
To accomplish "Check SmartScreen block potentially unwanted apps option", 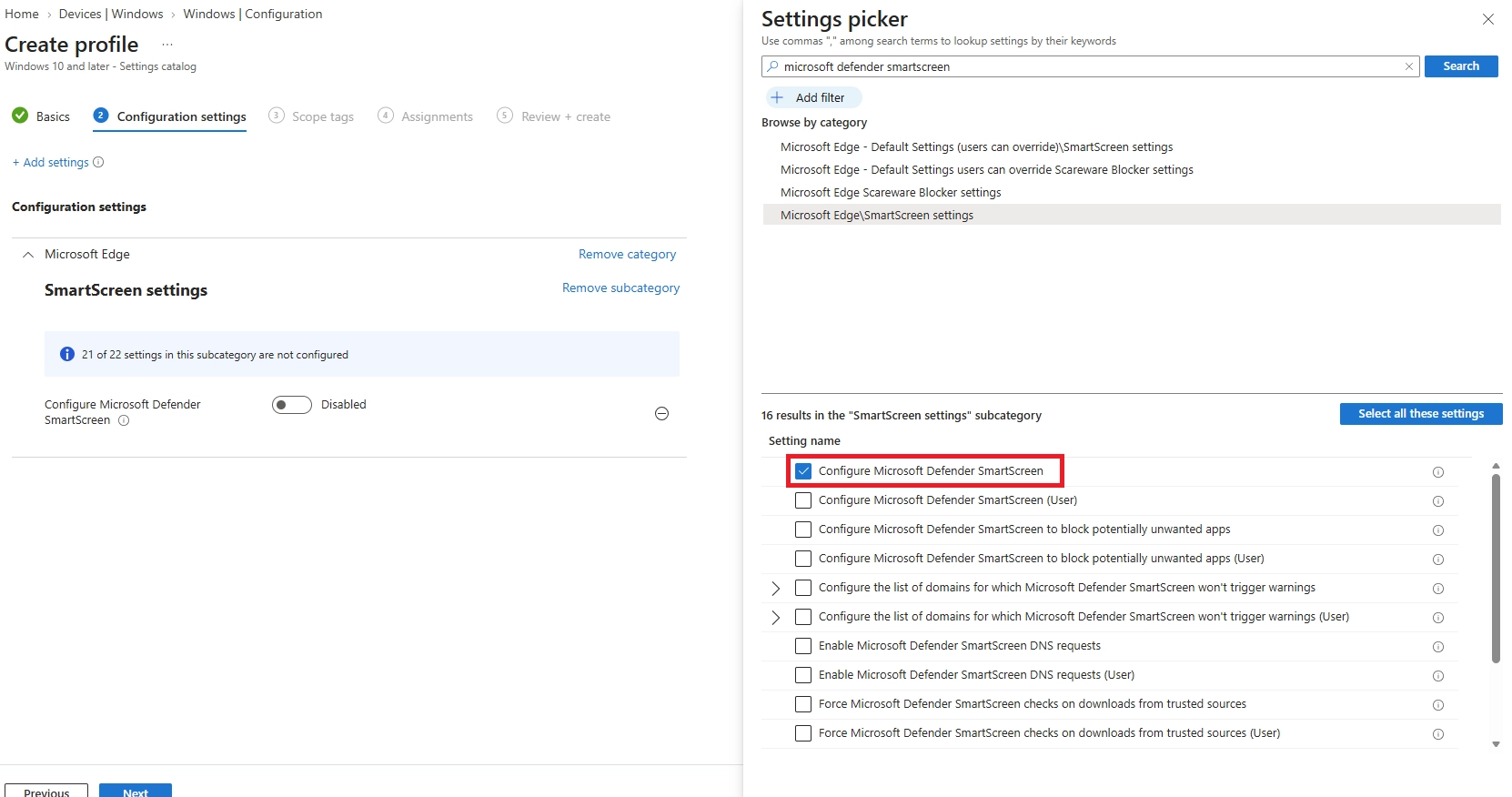I will [803, 530].
